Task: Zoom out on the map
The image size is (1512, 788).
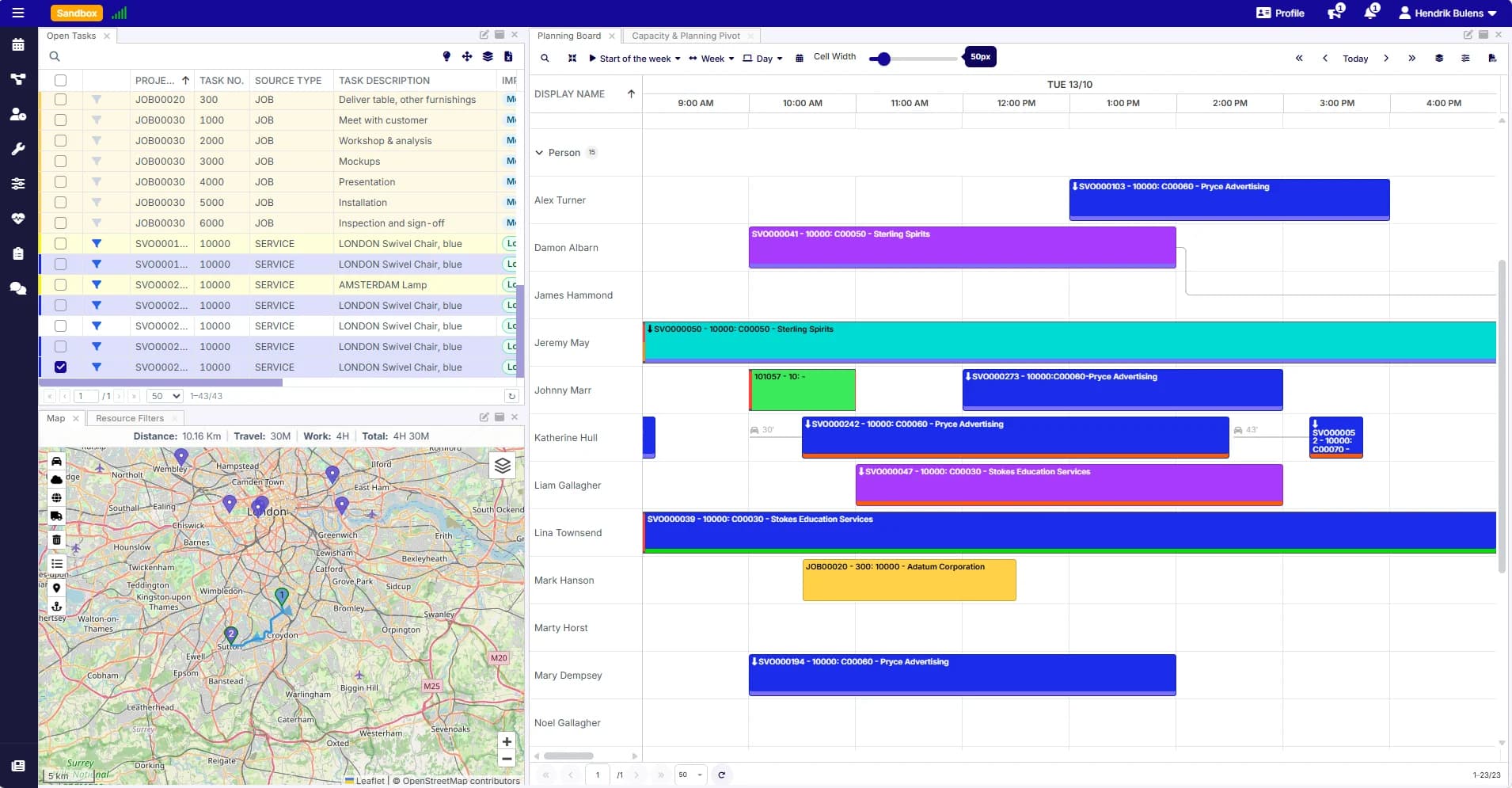Action: click(507, 759)
